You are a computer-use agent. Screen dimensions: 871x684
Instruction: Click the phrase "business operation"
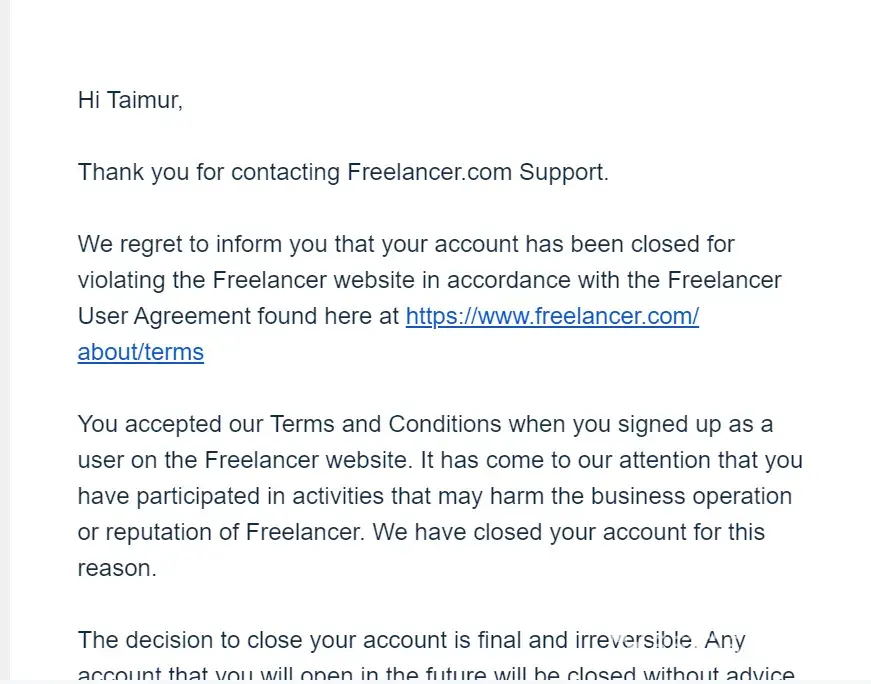coord(691,496)
